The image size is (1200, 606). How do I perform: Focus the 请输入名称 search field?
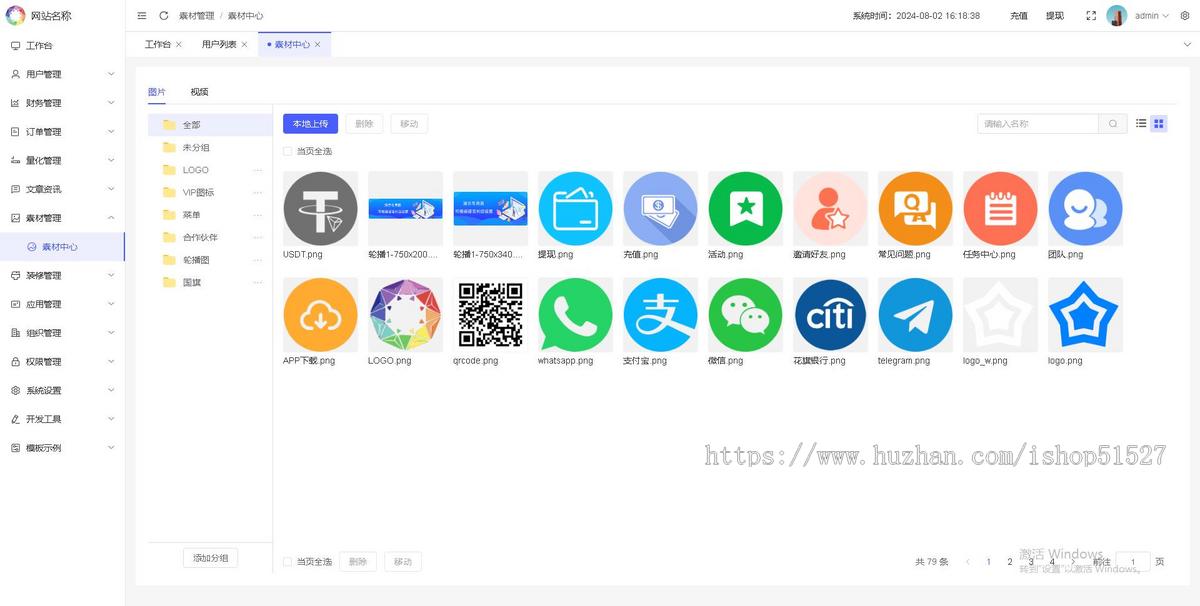[x=1038, y=124]
